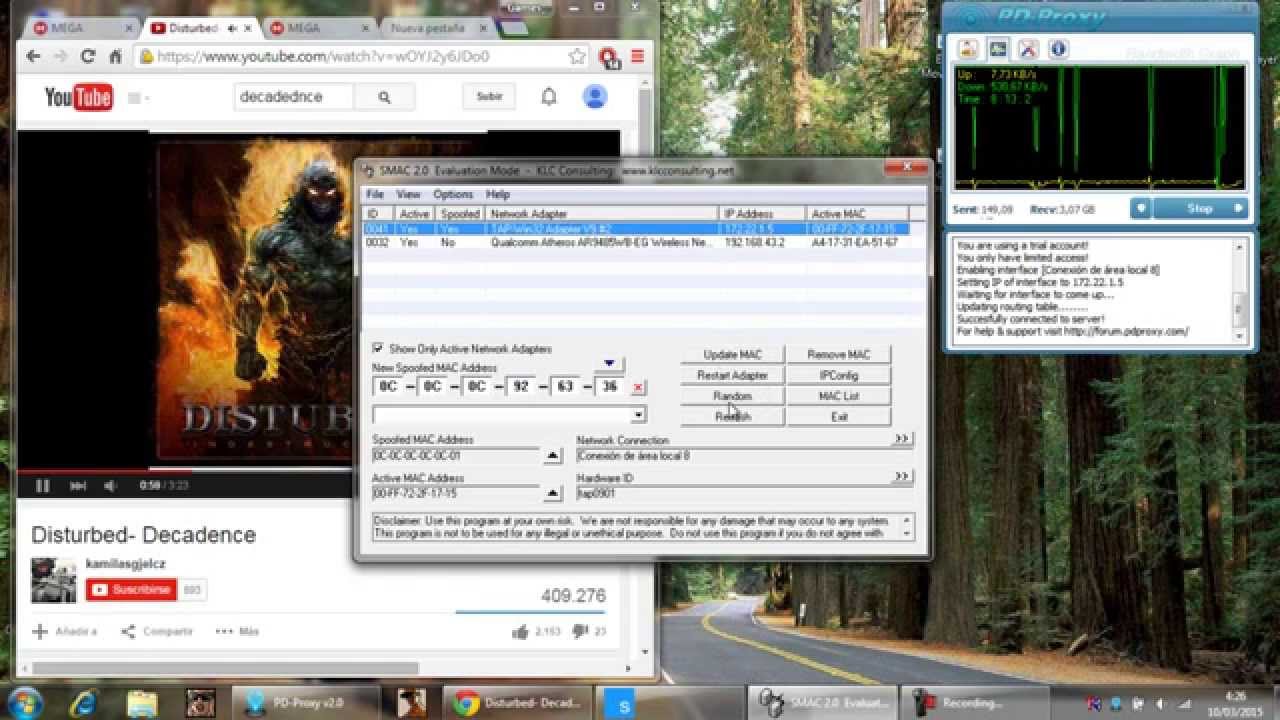Expand the Hardware ID details button
This screenshot has width=1280, height=720.
coord(901,477)
